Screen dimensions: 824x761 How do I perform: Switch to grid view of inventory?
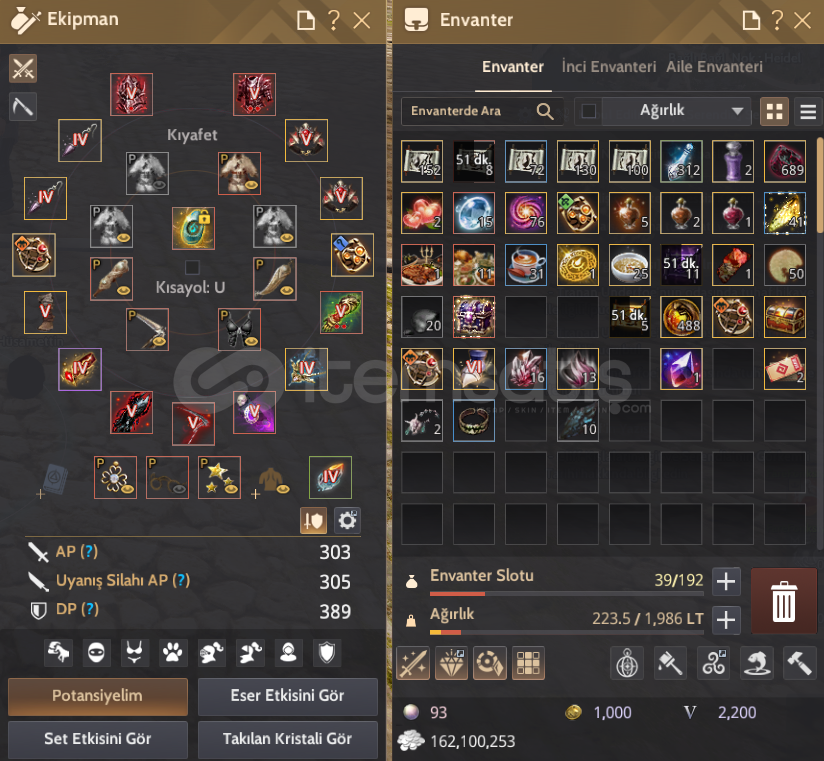coord(774,111)
